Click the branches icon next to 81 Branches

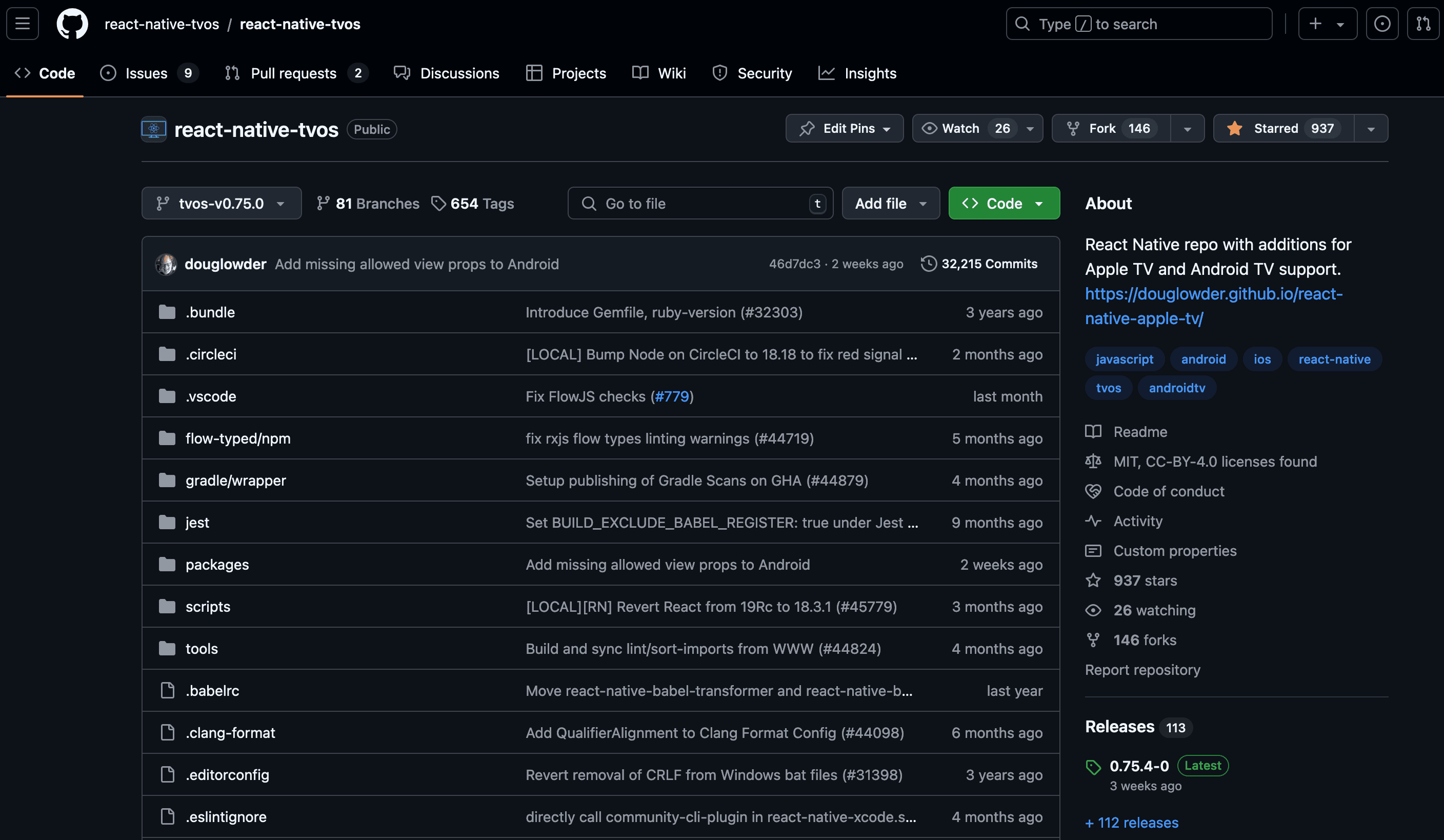(x=323, y=203)
